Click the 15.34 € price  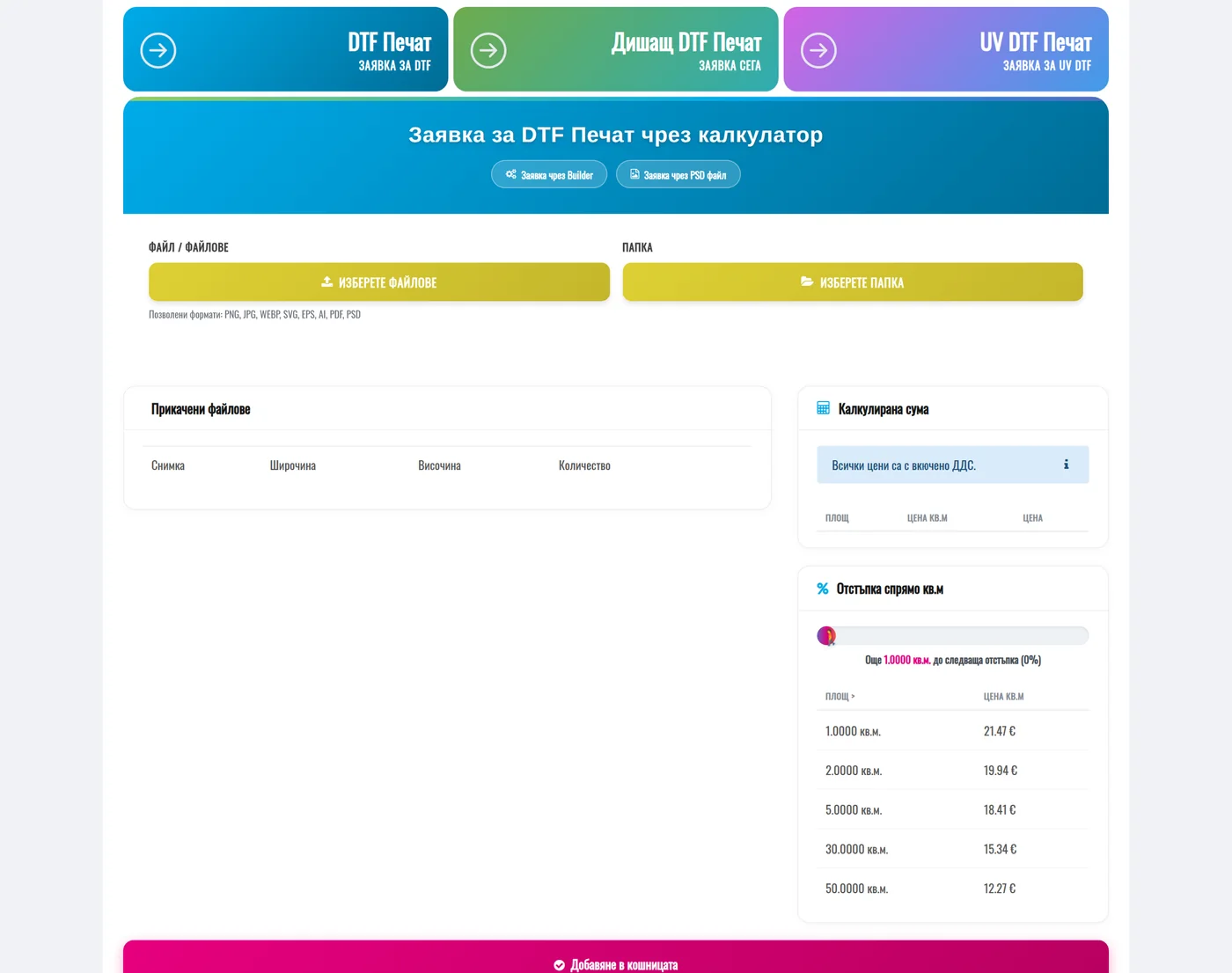point(1001,850)
